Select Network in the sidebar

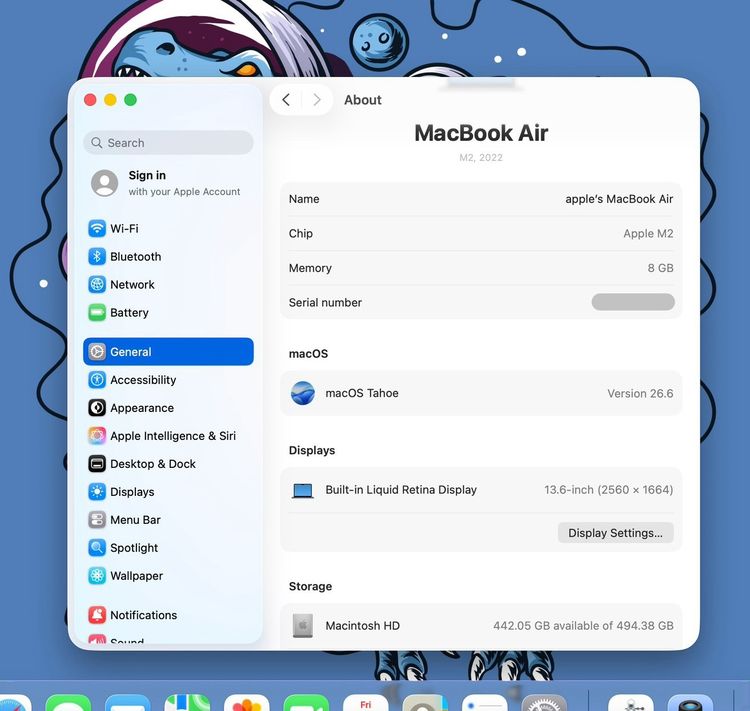point(168,285)
